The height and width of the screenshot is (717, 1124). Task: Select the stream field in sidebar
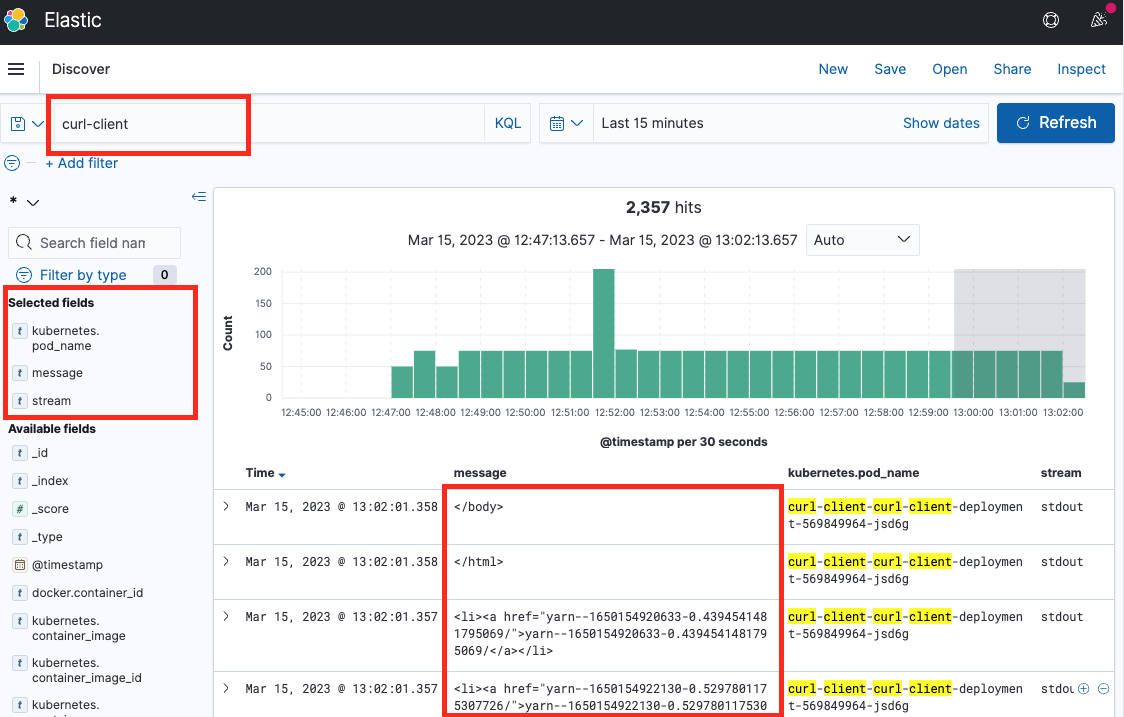tap(51, 401)
